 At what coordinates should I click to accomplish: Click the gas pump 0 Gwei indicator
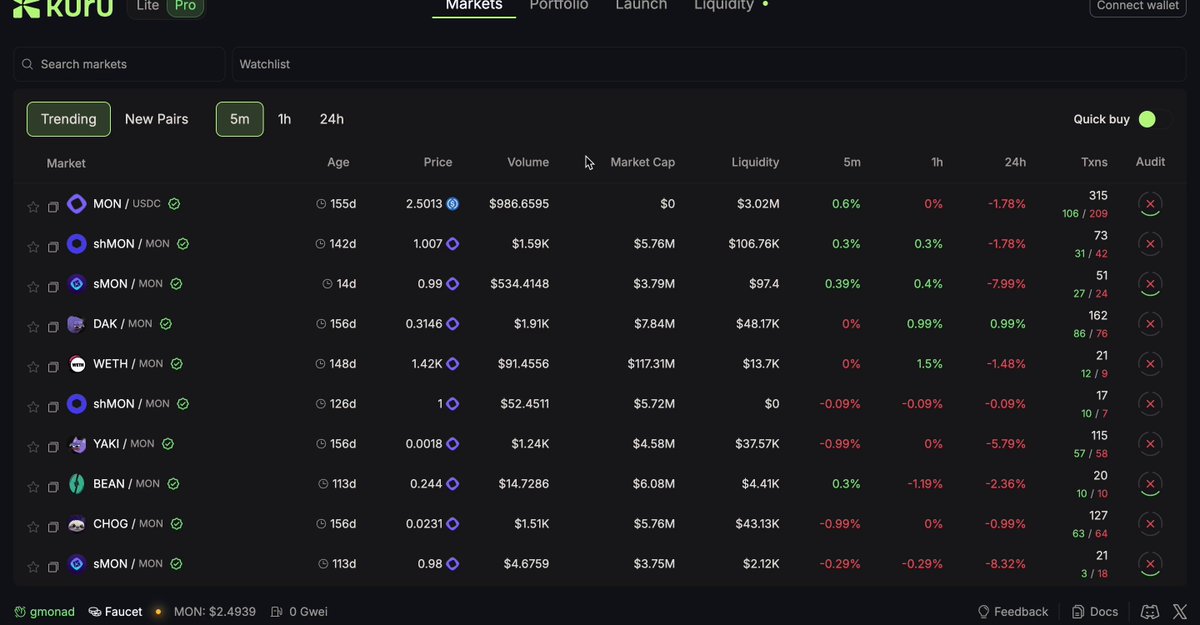(299, 611)
